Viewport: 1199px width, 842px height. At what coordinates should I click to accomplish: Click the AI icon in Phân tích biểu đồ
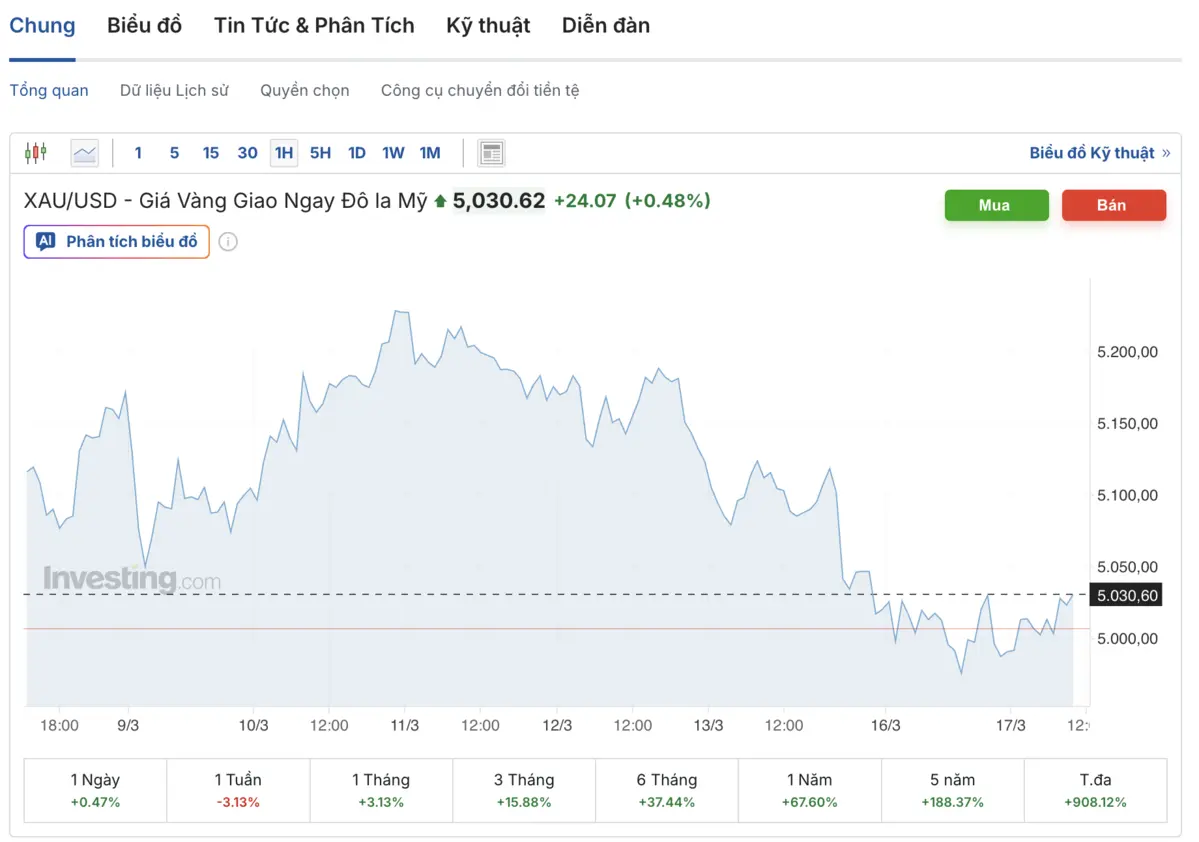tap(45, 241)
